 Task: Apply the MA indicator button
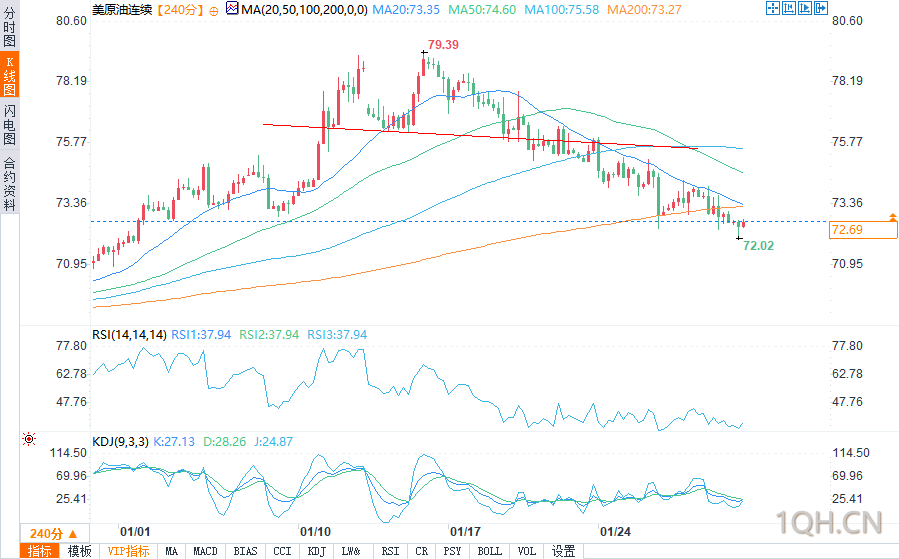coord(171,551)
